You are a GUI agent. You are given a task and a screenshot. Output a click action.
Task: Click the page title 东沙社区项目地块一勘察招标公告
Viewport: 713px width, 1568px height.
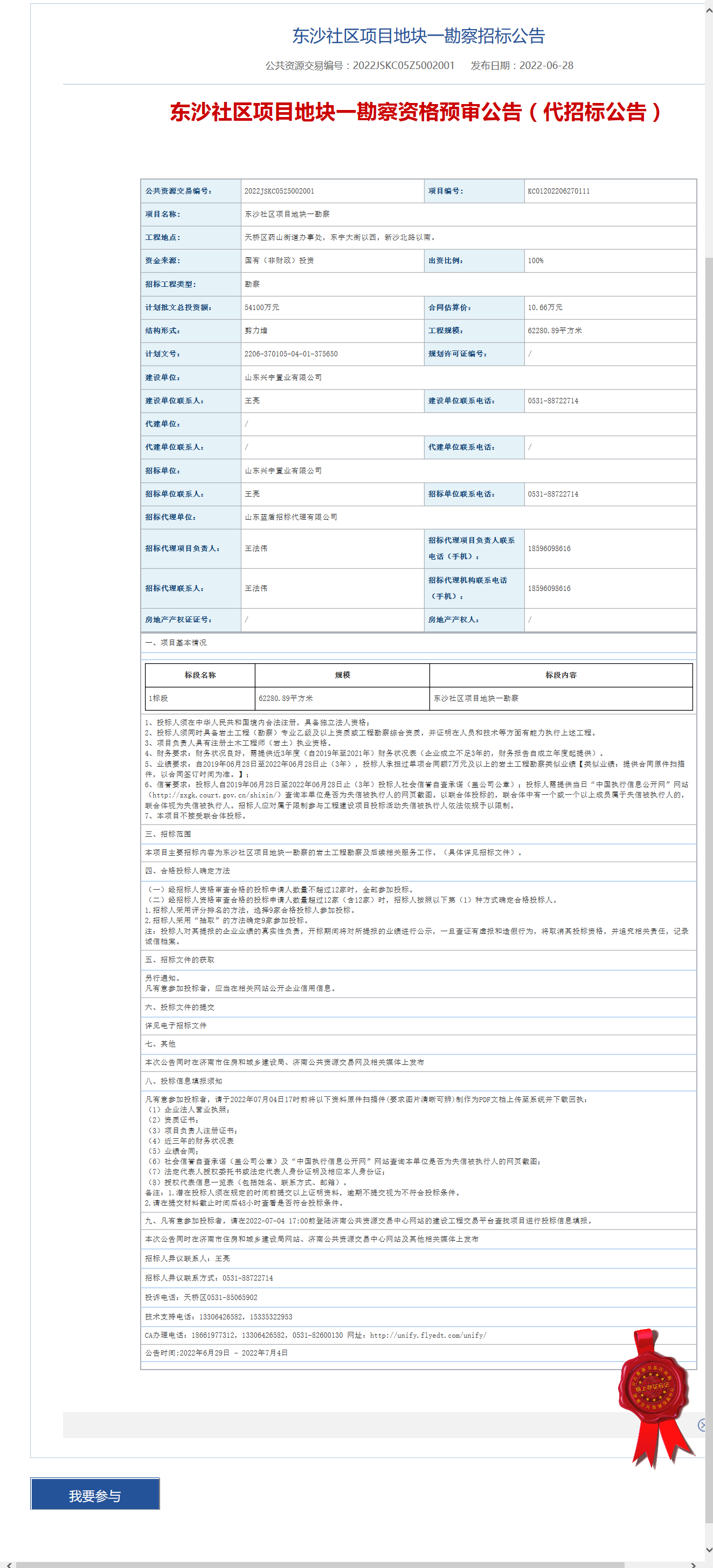pos(419,36)
